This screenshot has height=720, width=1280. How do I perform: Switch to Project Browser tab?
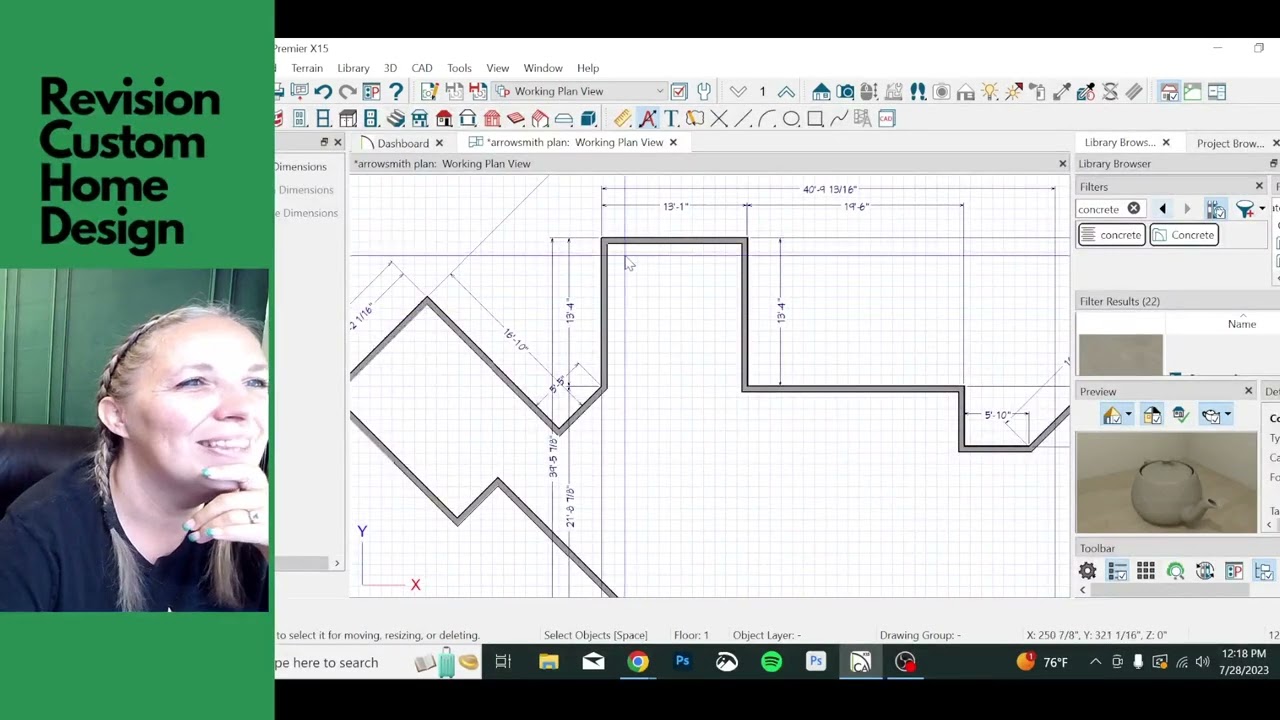coord(1231,143)
